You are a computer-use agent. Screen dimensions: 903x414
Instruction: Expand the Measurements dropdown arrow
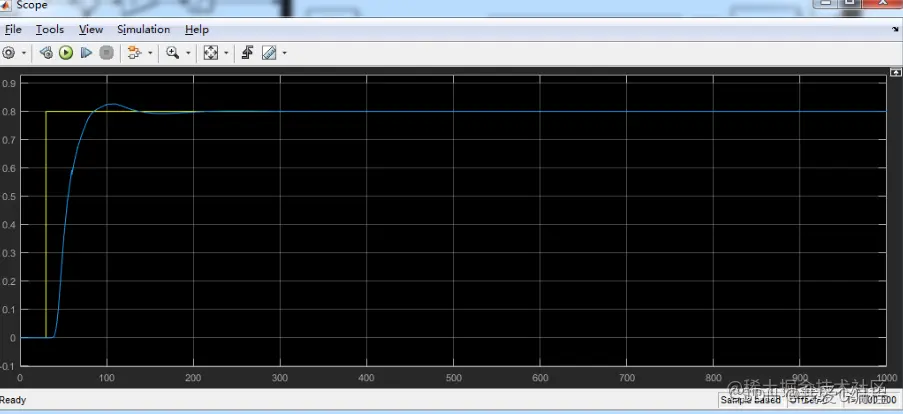coord(284,53)
